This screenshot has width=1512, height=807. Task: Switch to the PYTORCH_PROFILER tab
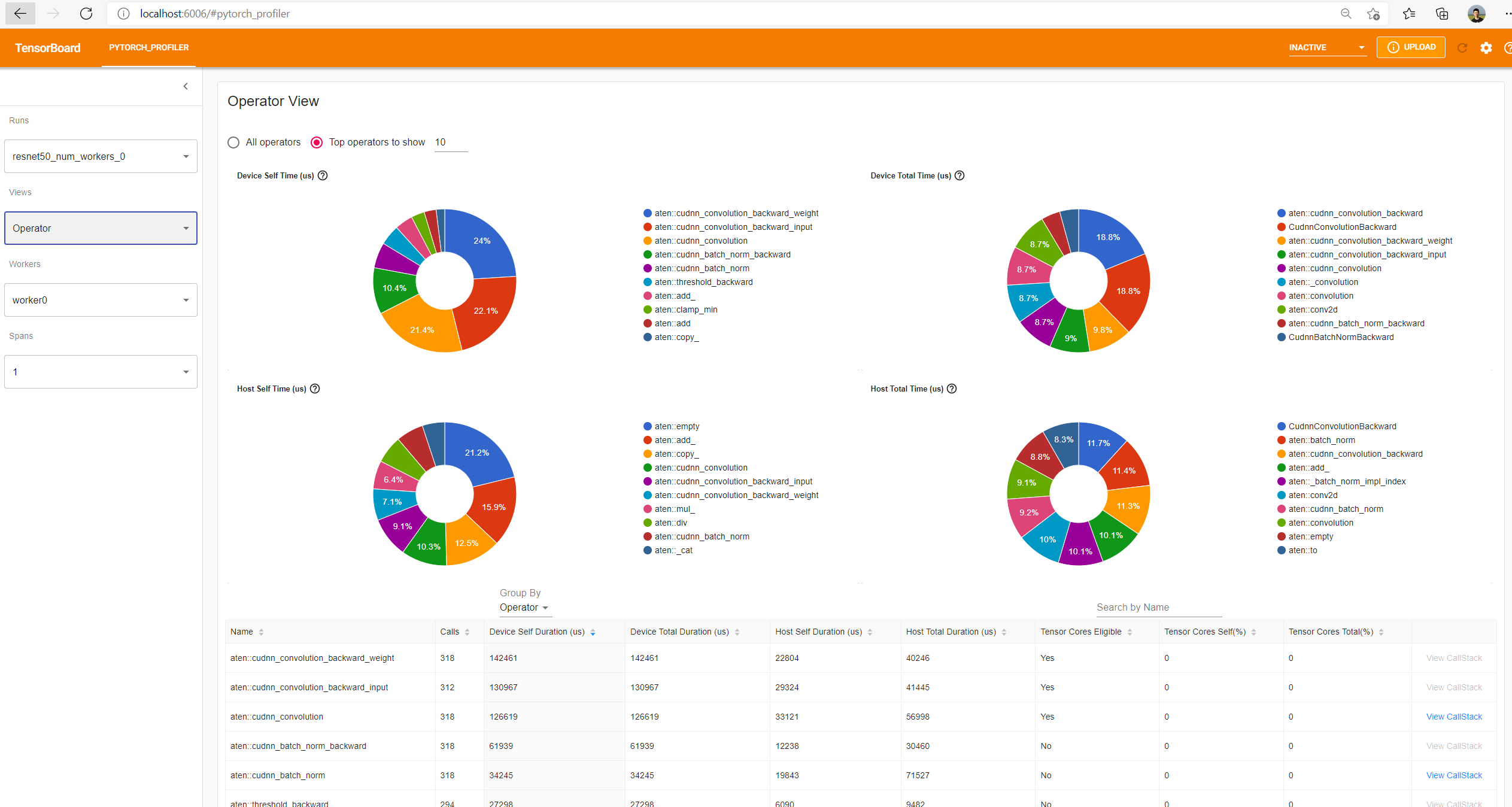148,47
